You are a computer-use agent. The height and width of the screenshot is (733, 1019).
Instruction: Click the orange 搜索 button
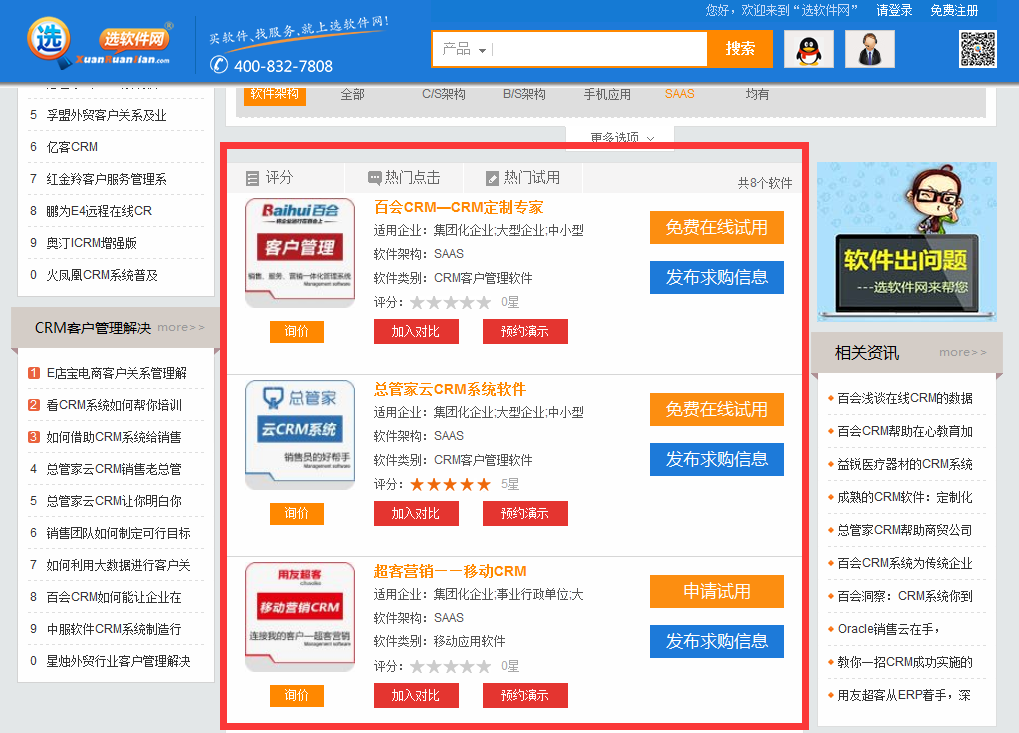pyautogui.click(x=740, y=49)
